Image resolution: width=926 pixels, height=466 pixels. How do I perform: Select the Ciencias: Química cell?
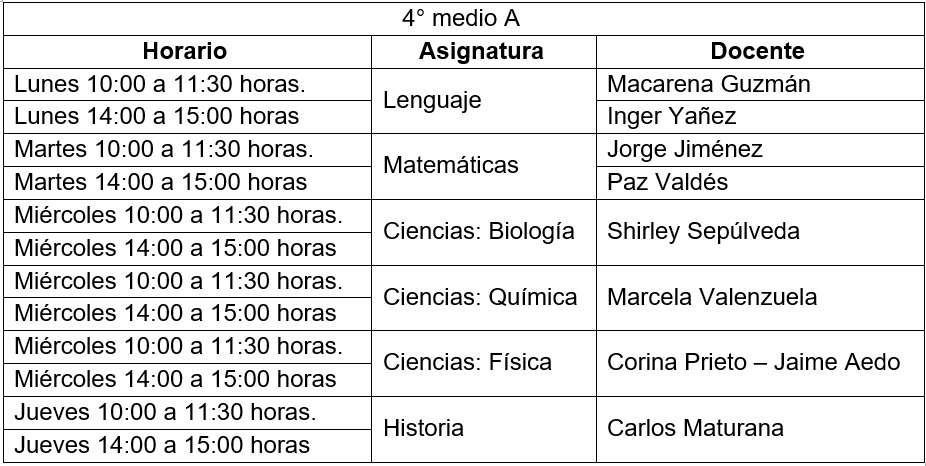480,297
